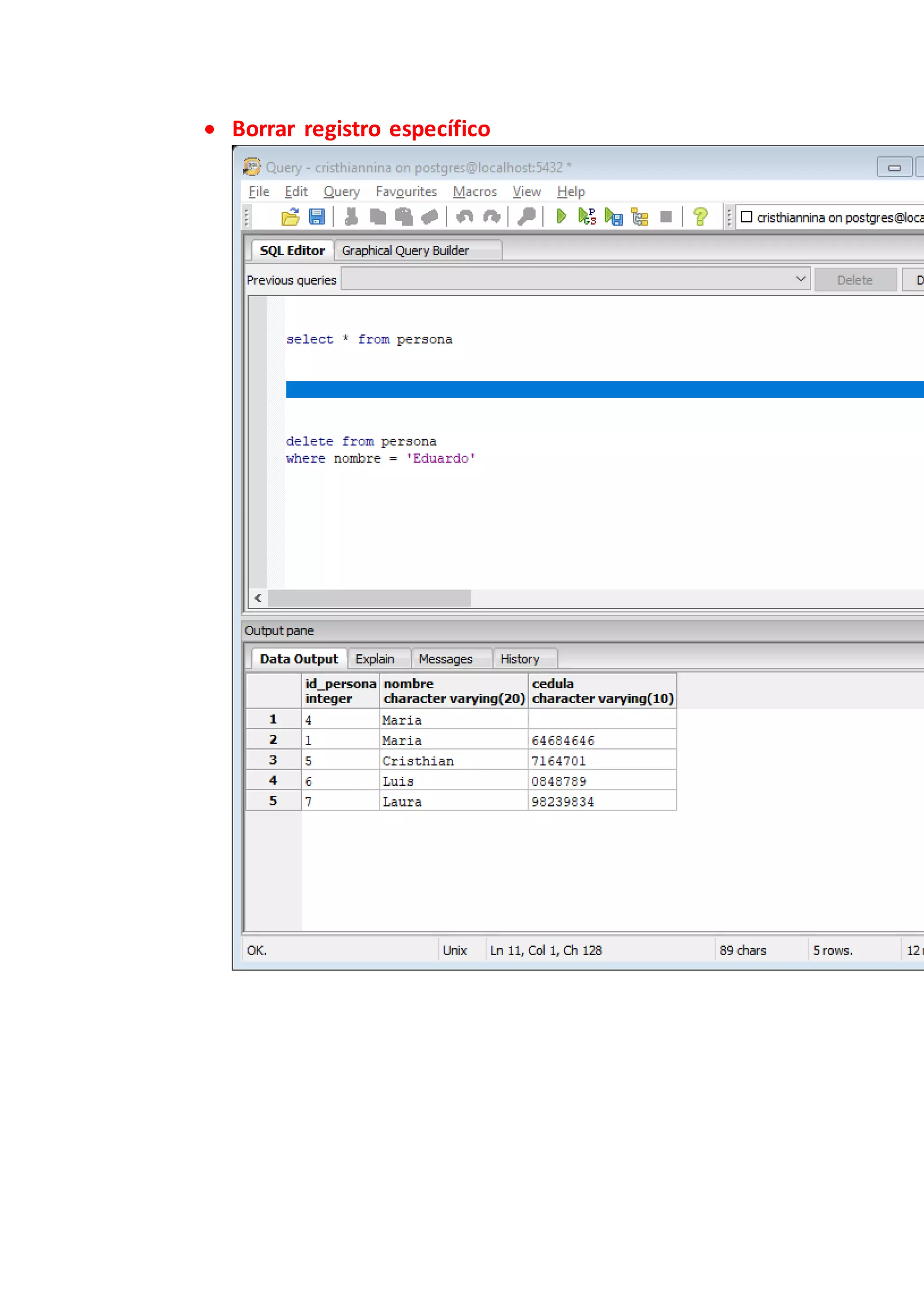Screen dimensions: 924x1307
Task: Switch to the SQL Editor tab
Action: tap(292, 250)
